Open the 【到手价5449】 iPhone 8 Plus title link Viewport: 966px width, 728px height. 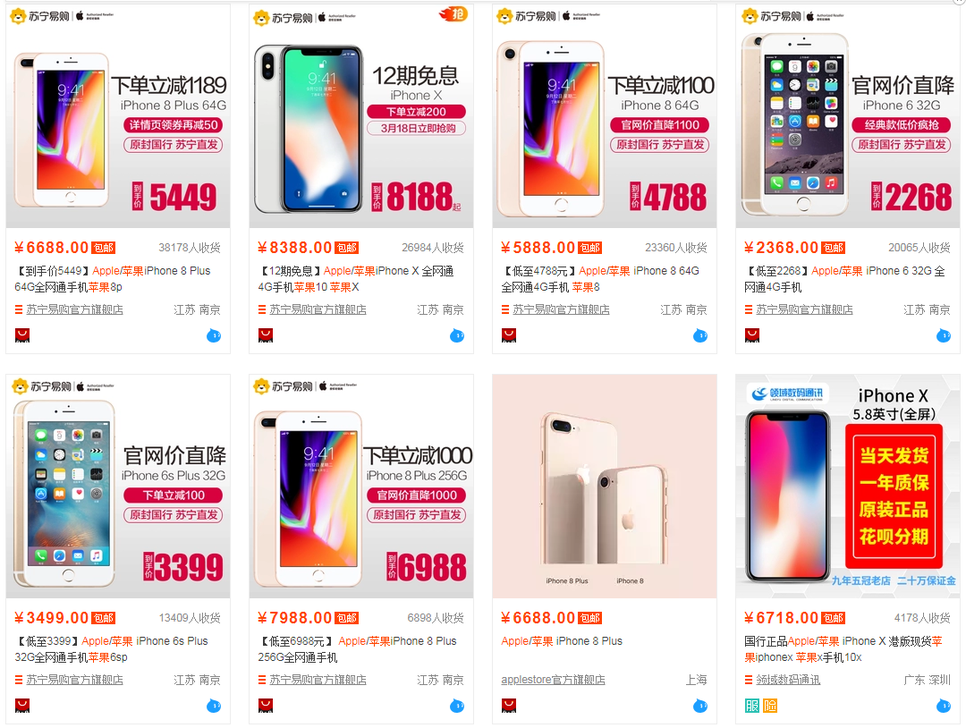[113, 279]
